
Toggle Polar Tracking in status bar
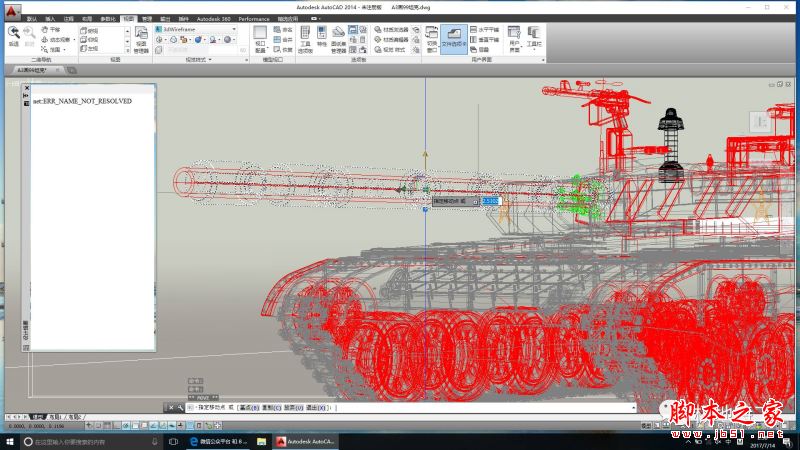click(126, 426)
